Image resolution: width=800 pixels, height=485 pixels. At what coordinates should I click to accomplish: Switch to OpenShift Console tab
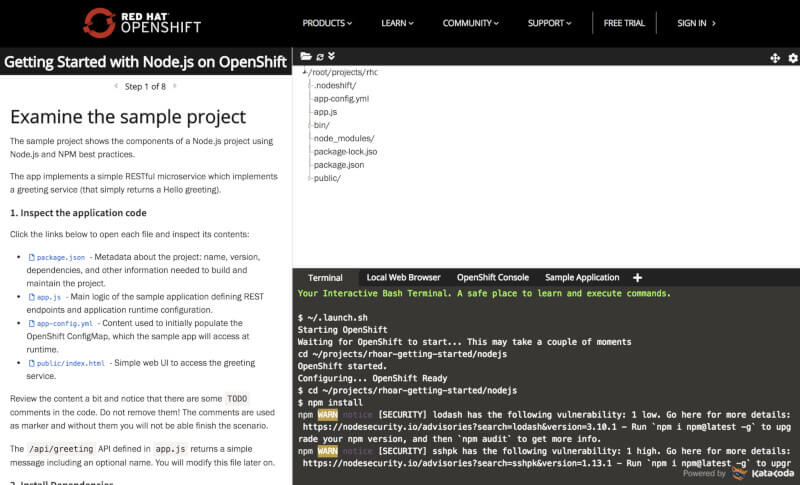pos(493,277)
